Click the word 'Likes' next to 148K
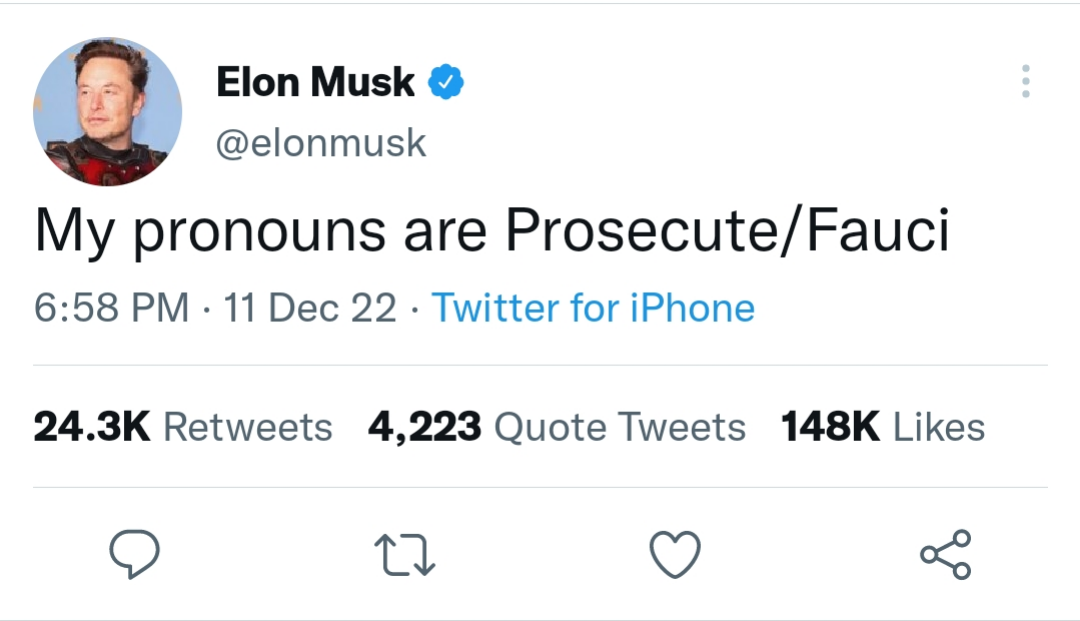Image resolution: width=1080 pixels, height=621 pixels. [939, 427]
